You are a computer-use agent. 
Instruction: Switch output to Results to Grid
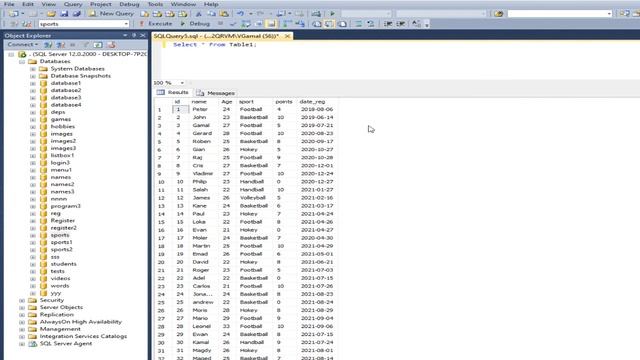(x=329, y=24)
